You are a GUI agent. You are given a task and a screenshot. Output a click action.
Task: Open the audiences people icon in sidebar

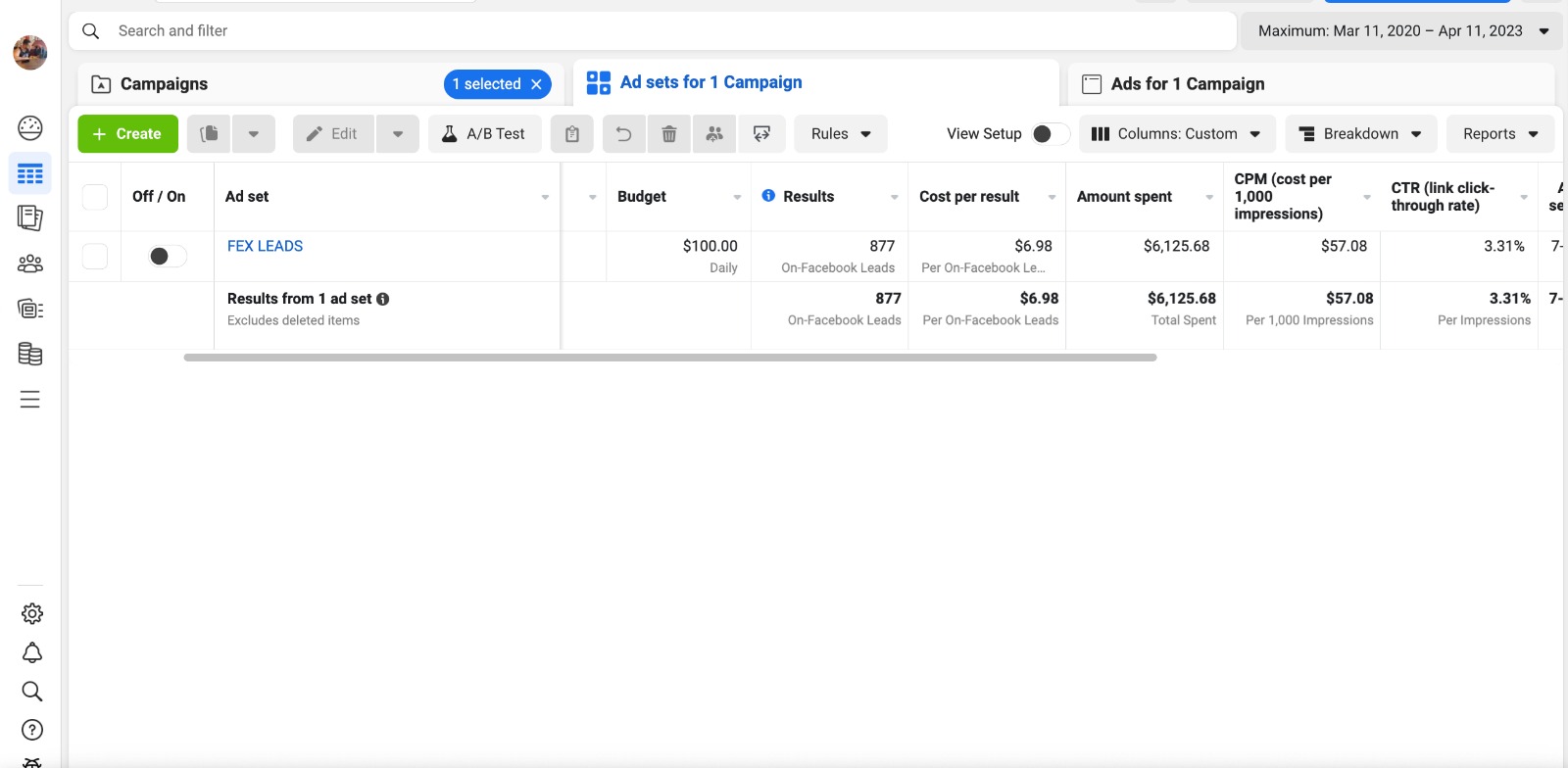pos(30,264)
